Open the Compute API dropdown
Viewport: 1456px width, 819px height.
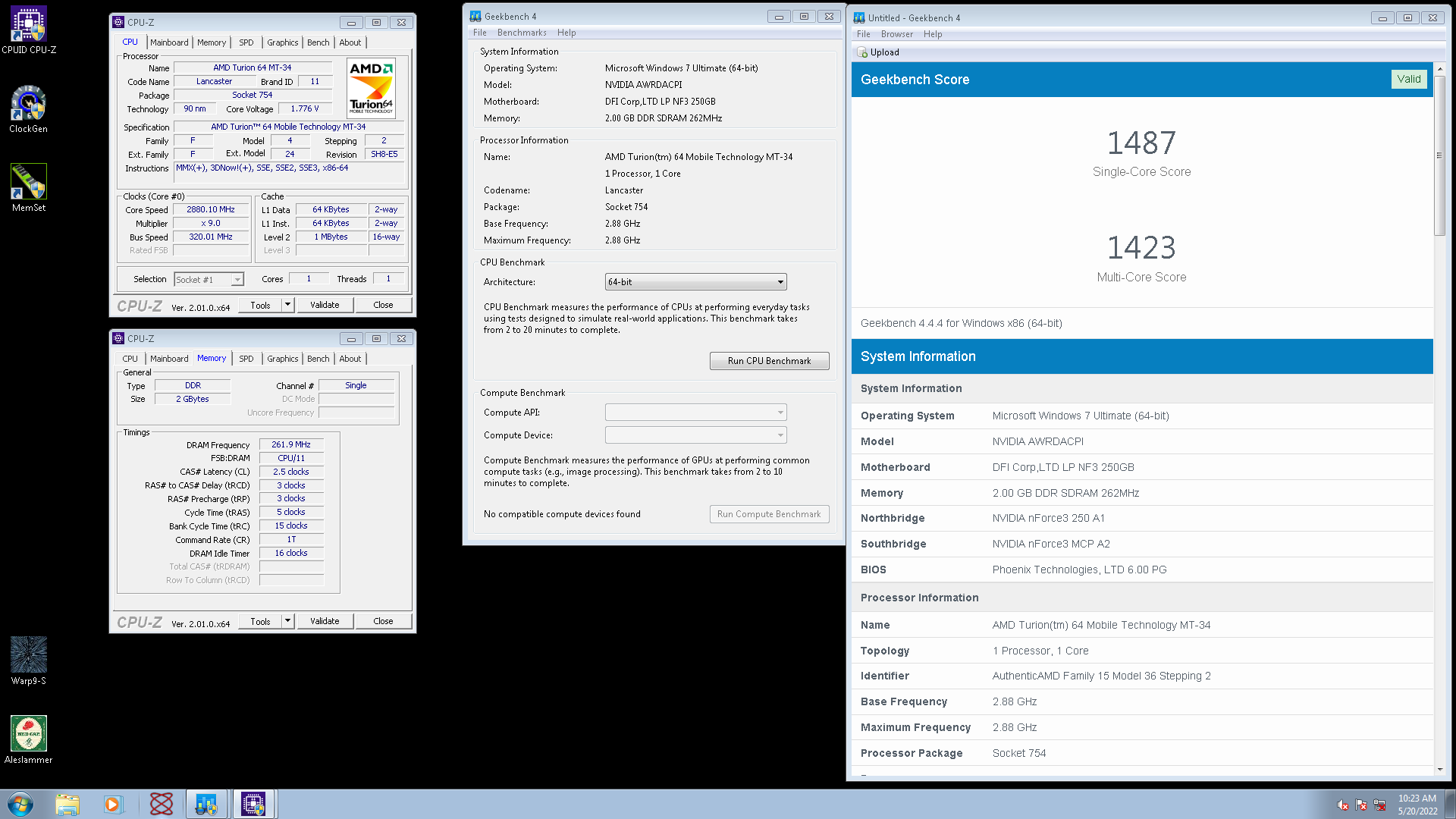[x=695, y=413]
